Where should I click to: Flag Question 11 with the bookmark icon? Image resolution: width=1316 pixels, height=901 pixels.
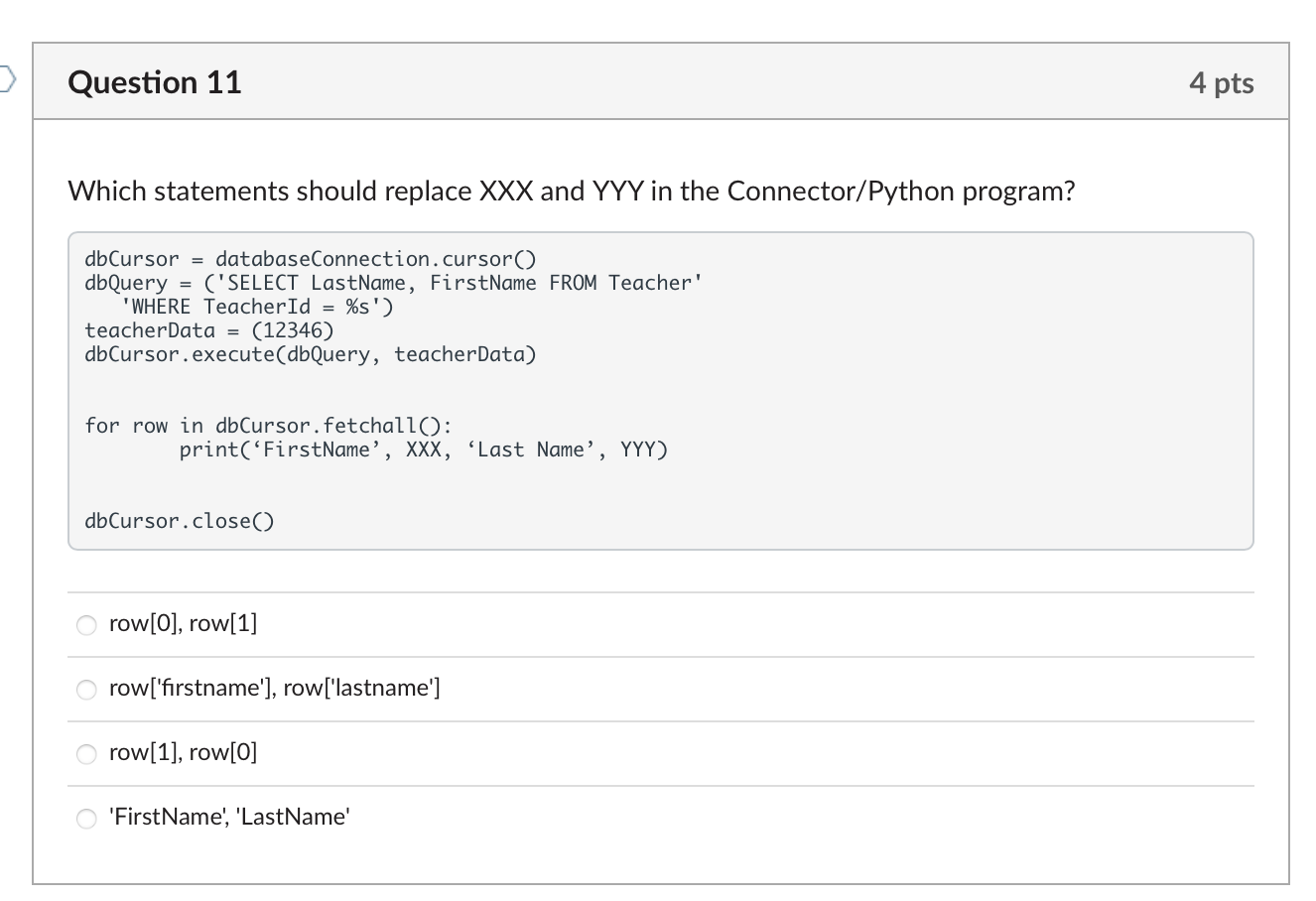click(6, 77)
